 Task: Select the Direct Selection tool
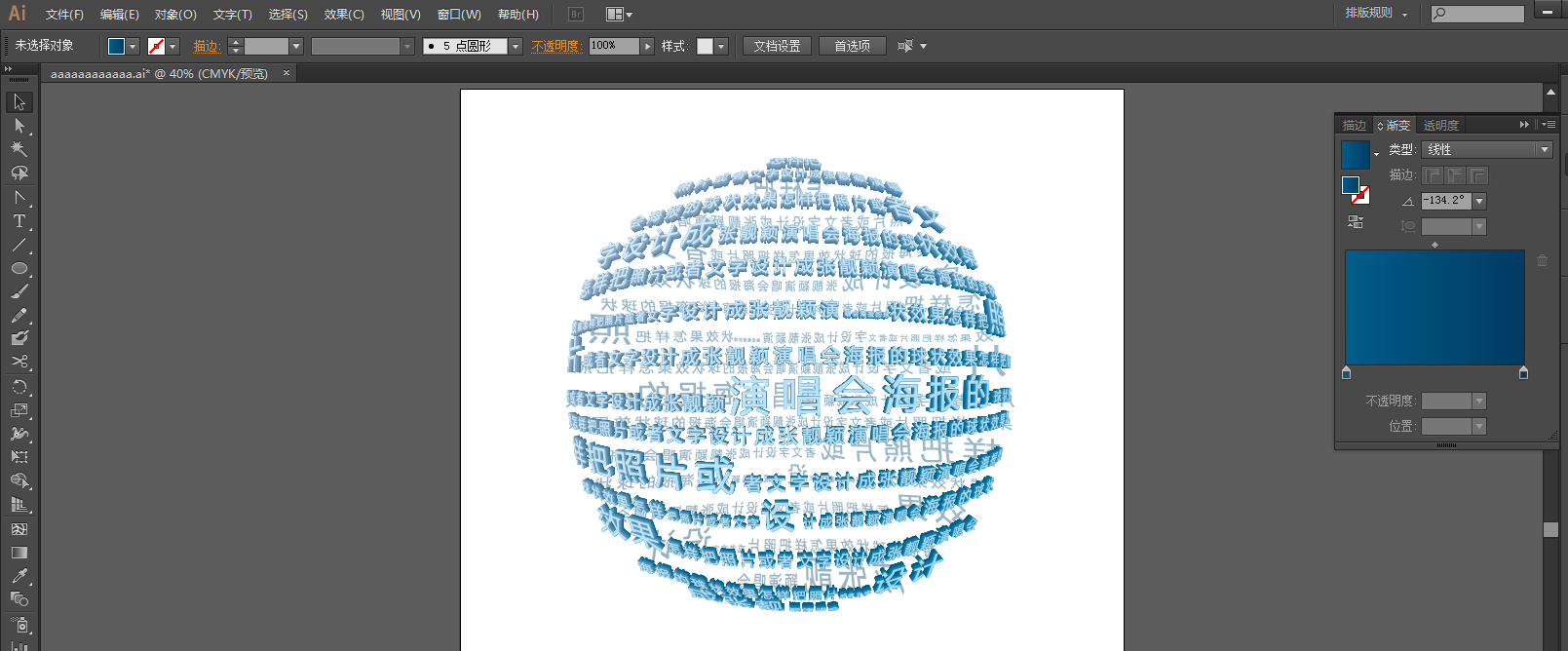click(19, 126)
